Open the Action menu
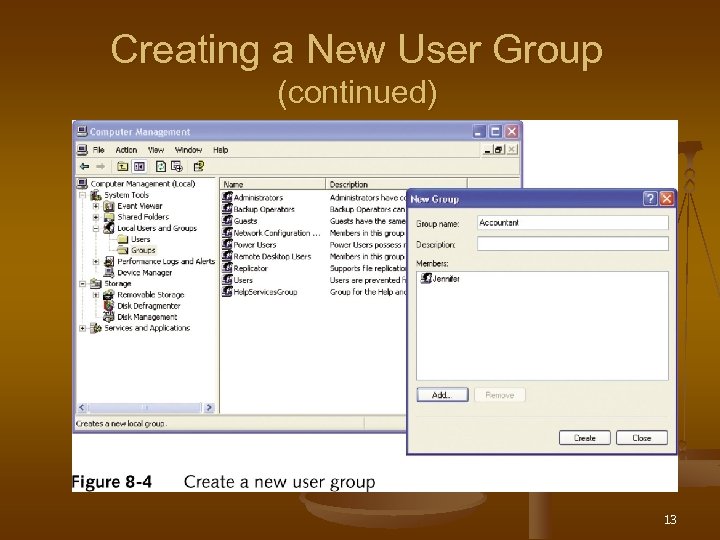 pos(126,150)
